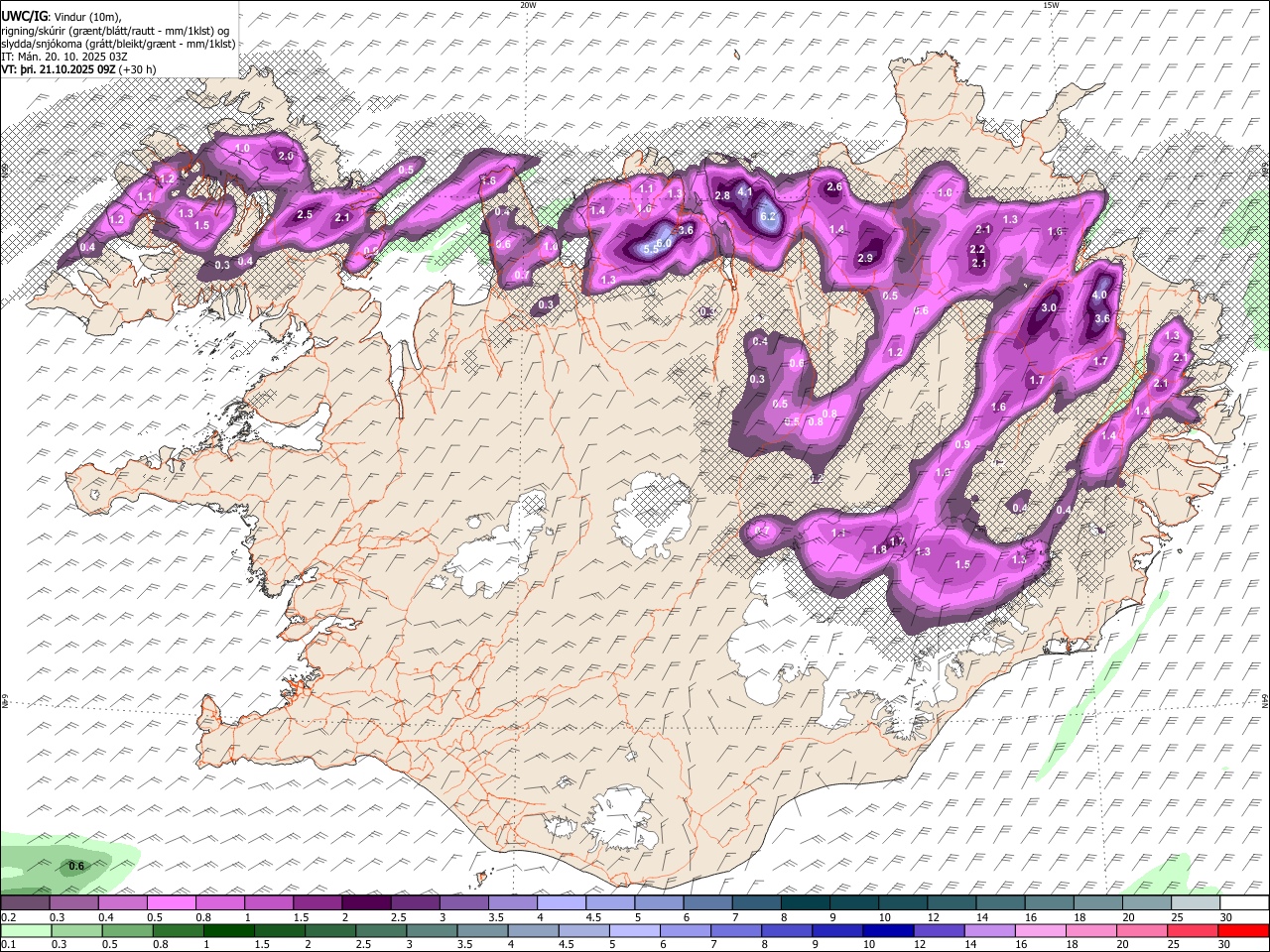Image resolution: width=1270 pixels, height=952 pixels.
Task: Select the 7 blue swatch, bottom legend row
Action: (x=737, y=930)
